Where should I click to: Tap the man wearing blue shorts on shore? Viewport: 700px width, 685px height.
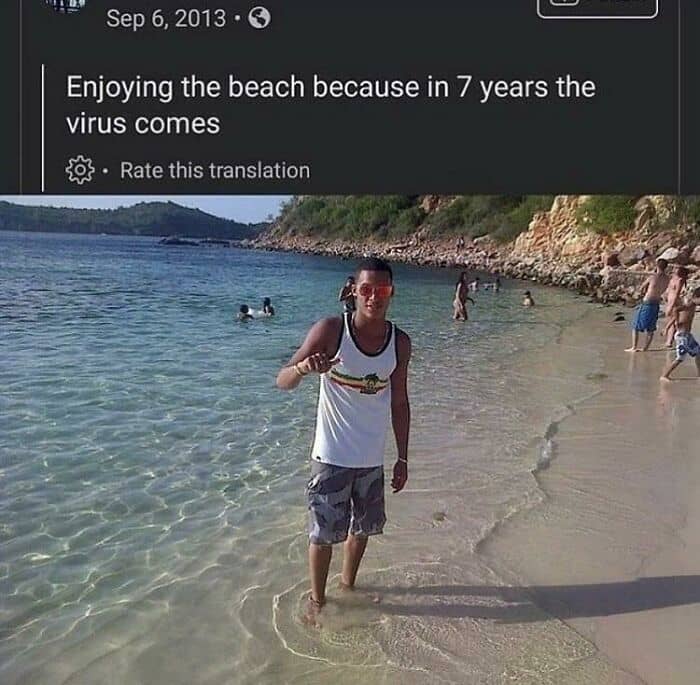(x=647, y=306)
